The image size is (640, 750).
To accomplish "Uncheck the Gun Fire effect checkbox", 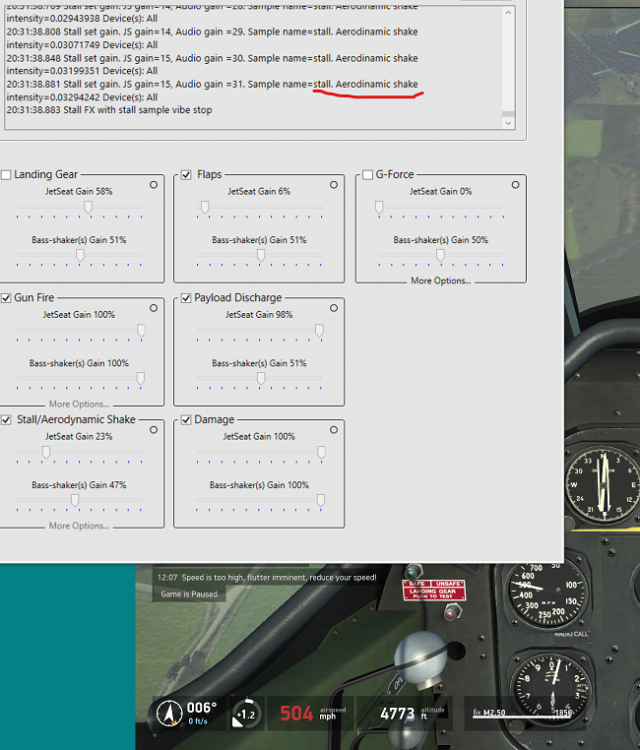I will coord(6,298).
